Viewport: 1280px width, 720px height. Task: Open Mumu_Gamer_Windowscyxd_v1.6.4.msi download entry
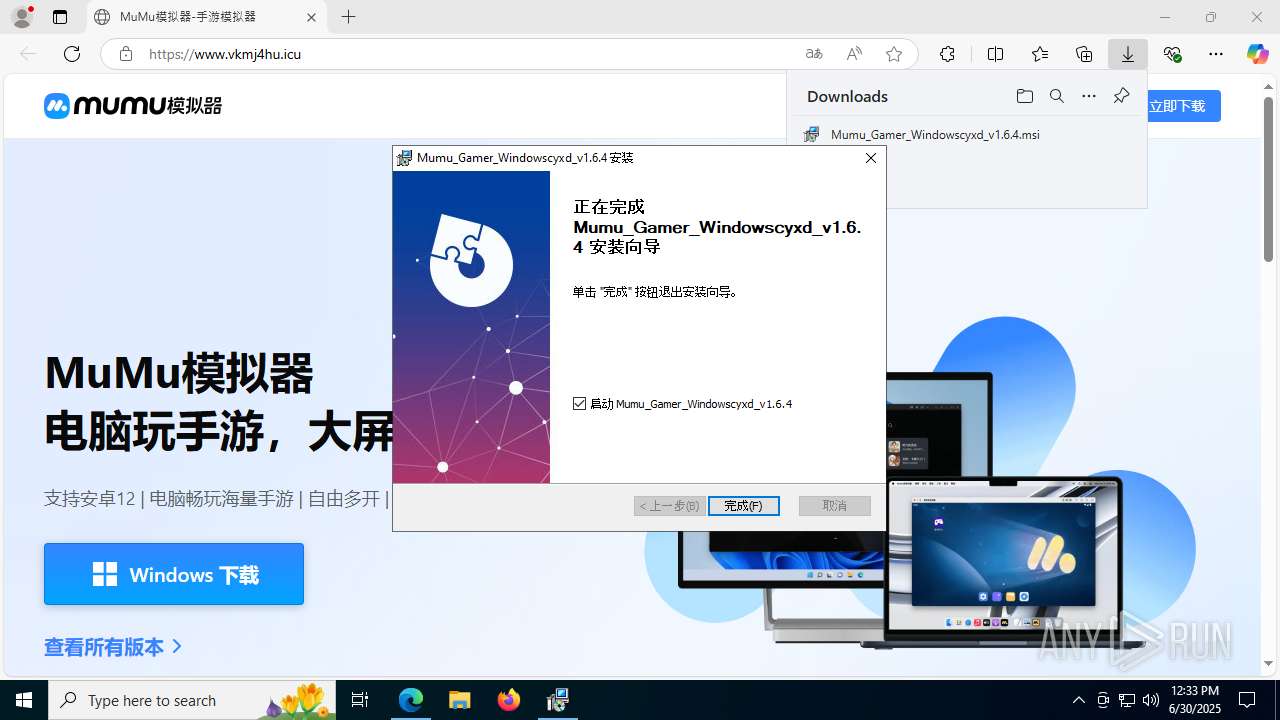pyautogui.click(x=935, y=134)
